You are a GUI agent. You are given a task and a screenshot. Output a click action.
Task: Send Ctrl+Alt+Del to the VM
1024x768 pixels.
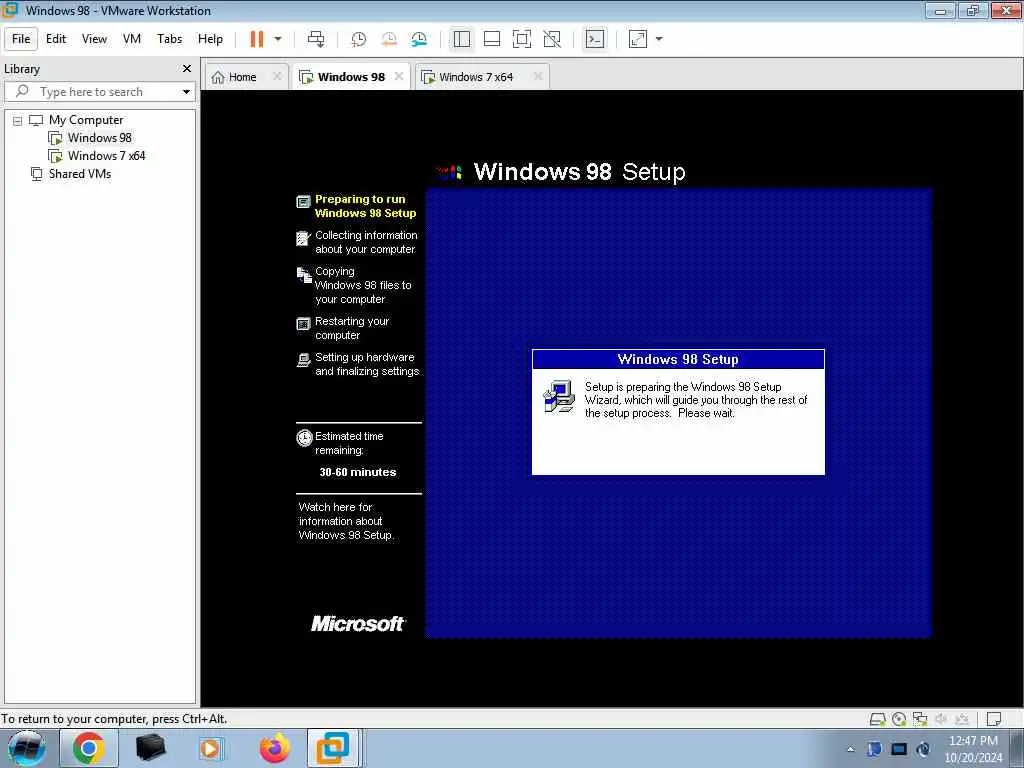point(316,39)
